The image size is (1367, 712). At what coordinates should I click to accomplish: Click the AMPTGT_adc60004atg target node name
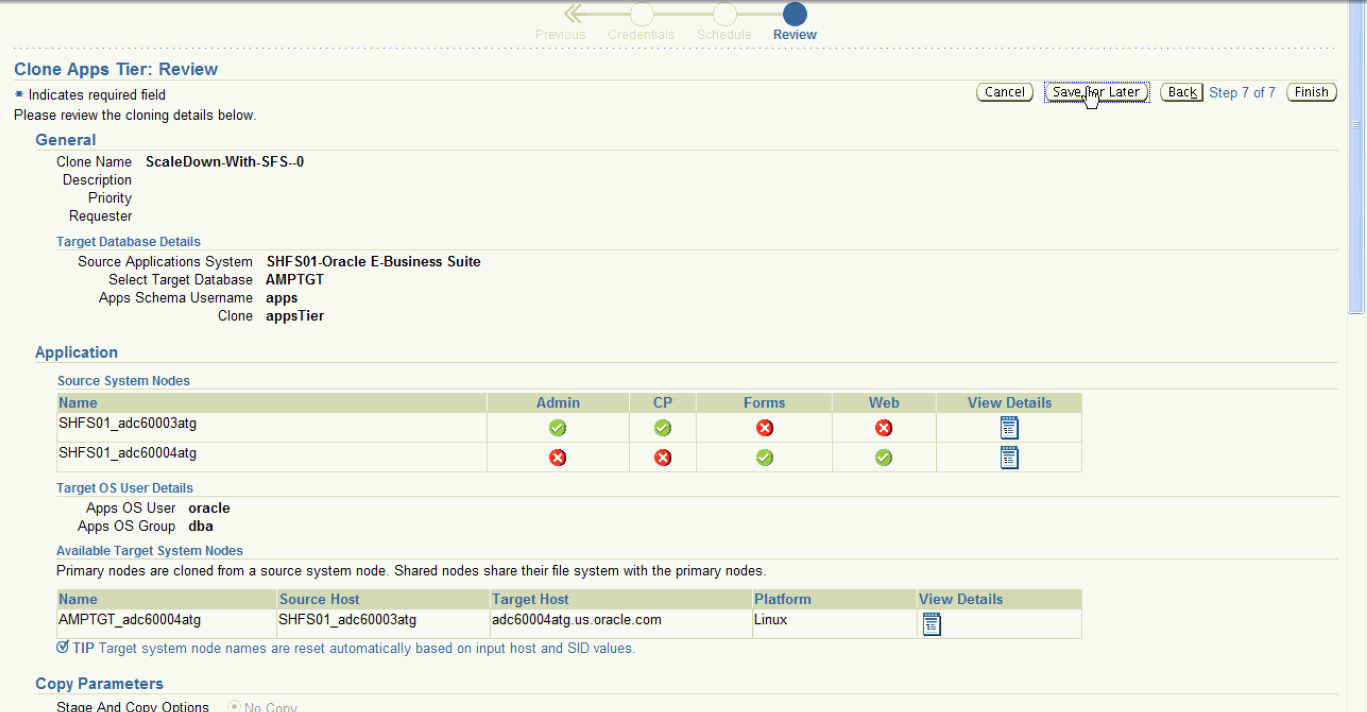(130, 619)
